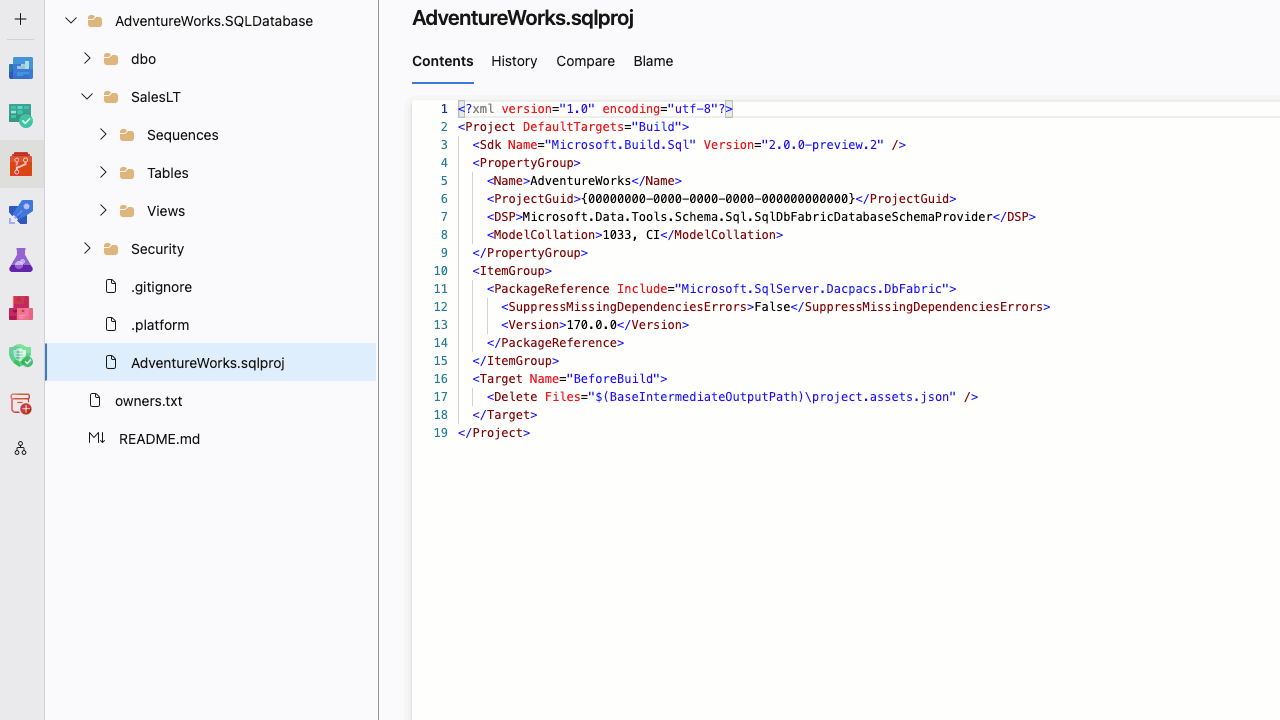Click the hierarchy icon at sidebar bottom
The width and height of the screenshot is (1280, 720).
tap(20, 449)
